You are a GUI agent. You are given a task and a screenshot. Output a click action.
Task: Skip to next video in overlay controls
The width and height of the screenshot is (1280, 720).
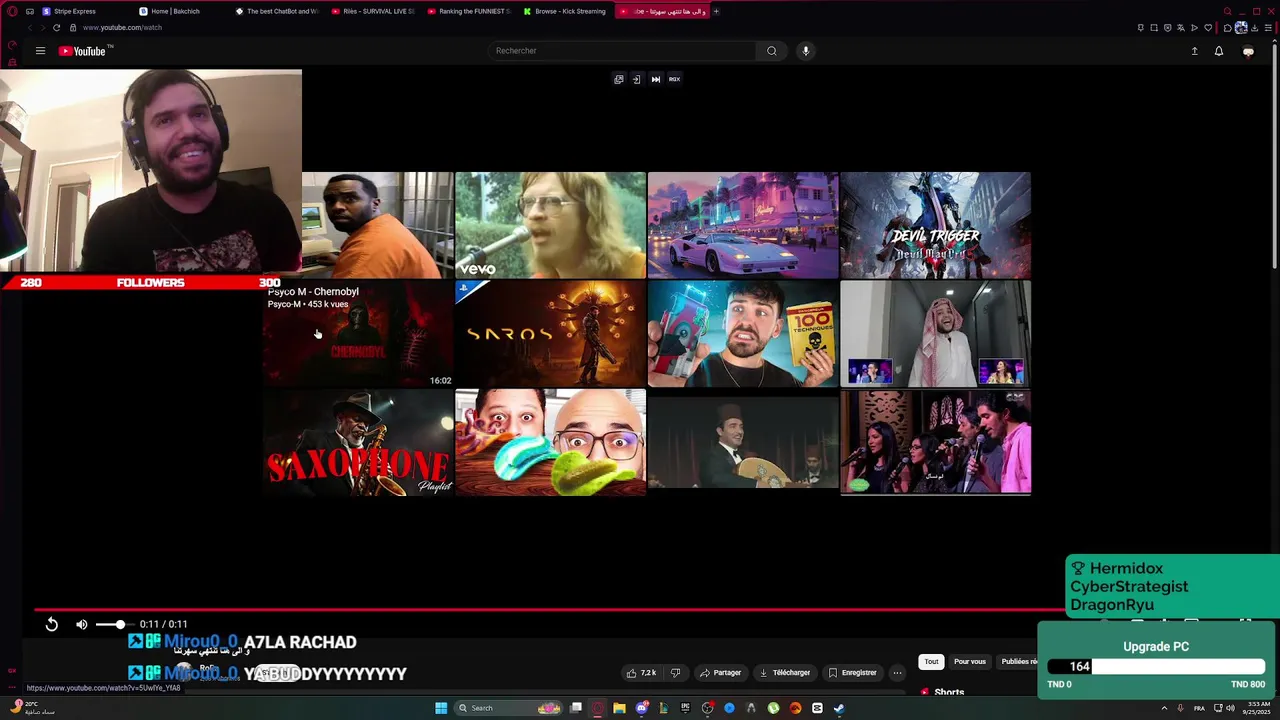coord(656,79)
